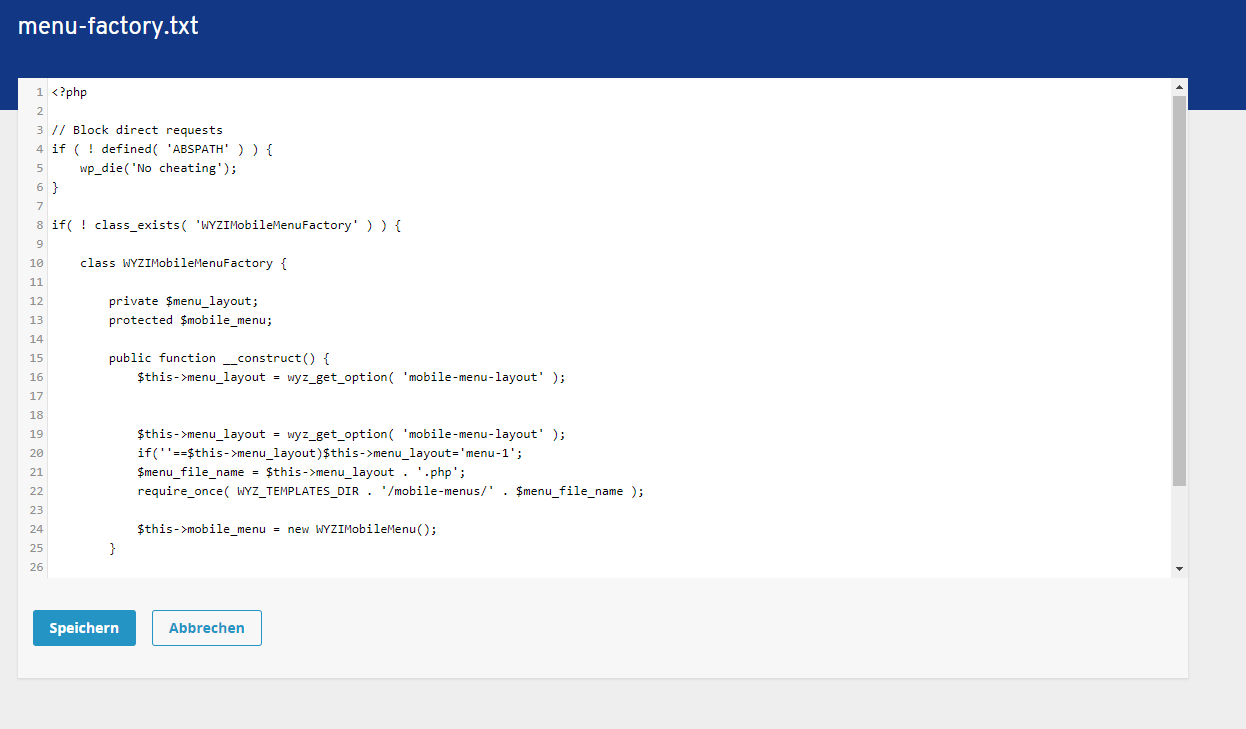Click the private $menu_layout declaration
The height and width of the screenshot is (729, 1246).
182,300
